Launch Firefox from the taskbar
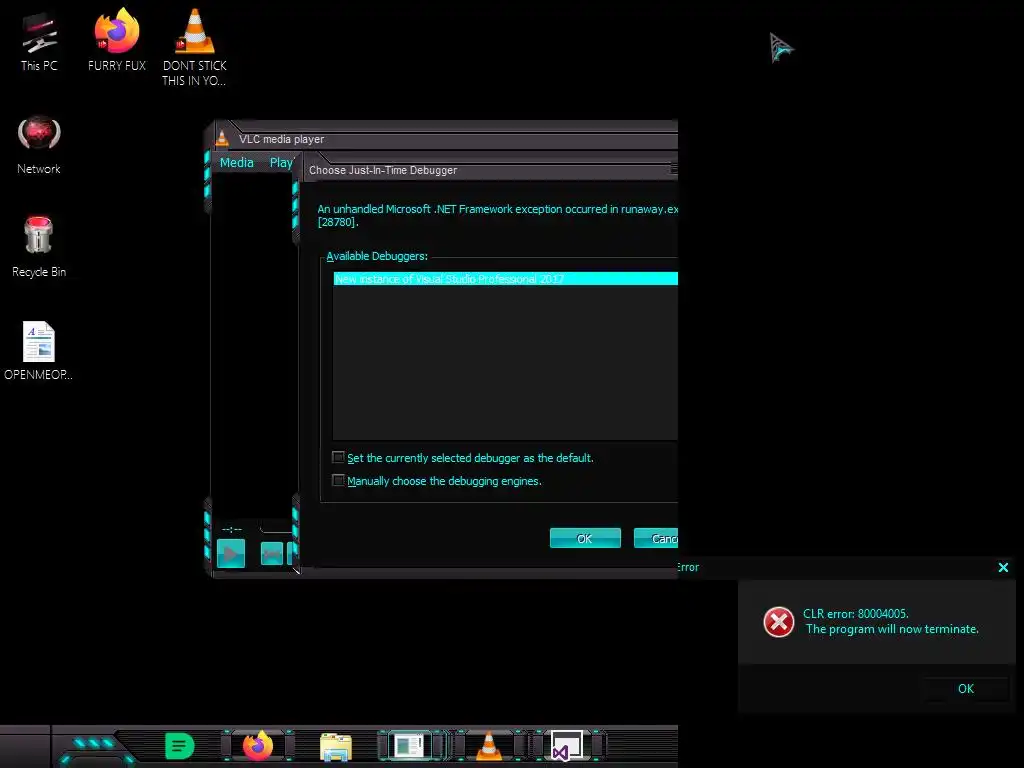The width and height of the screenshot is (1024, 768). [x=258, y=746]
